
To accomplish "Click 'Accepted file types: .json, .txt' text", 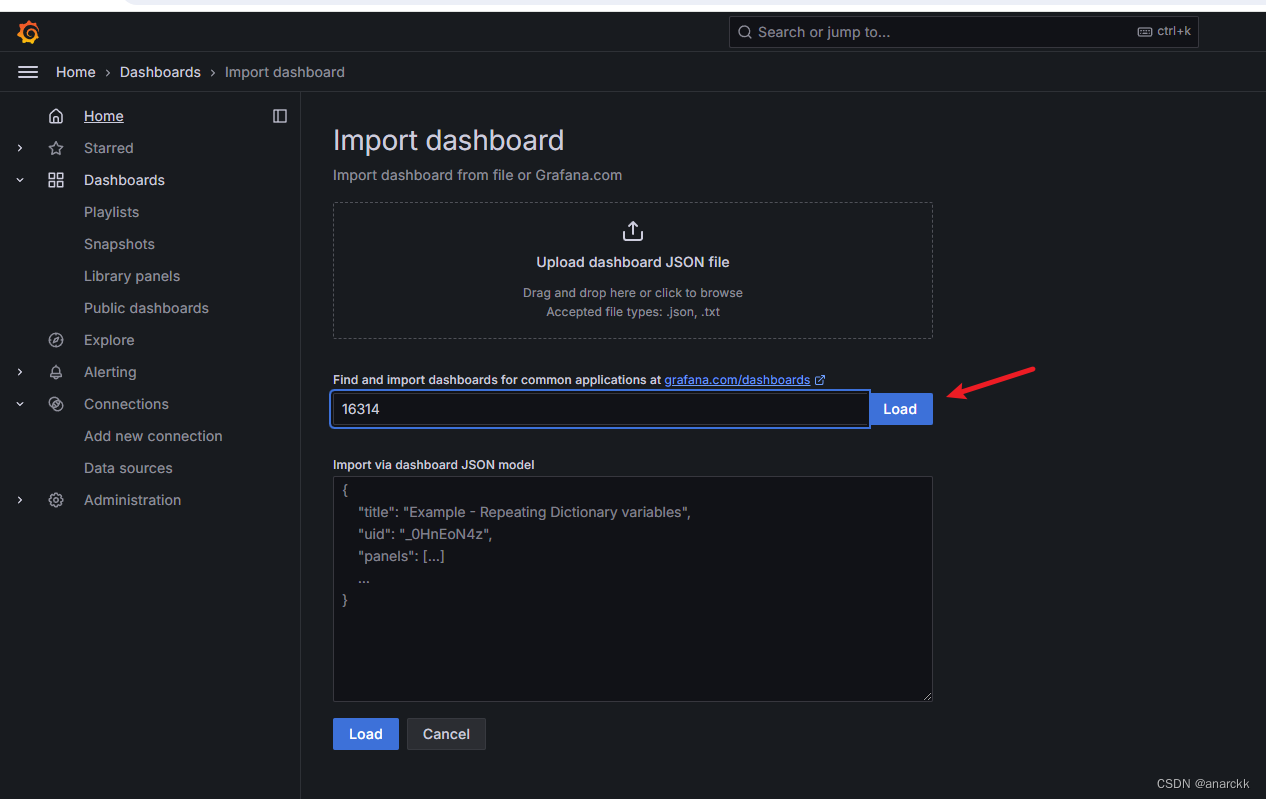I will coord(633,312).
